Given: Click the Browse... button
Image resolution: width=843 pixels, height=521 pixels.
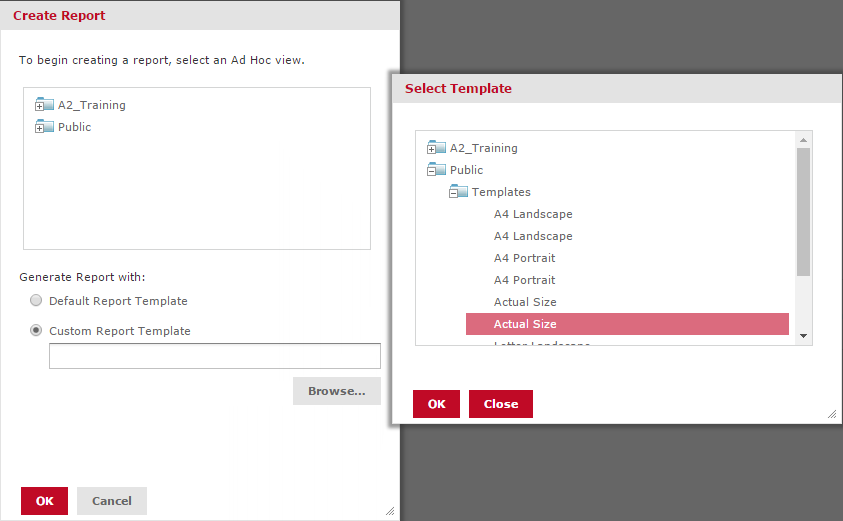Looking at the screenshot, I should coord(336,391).
